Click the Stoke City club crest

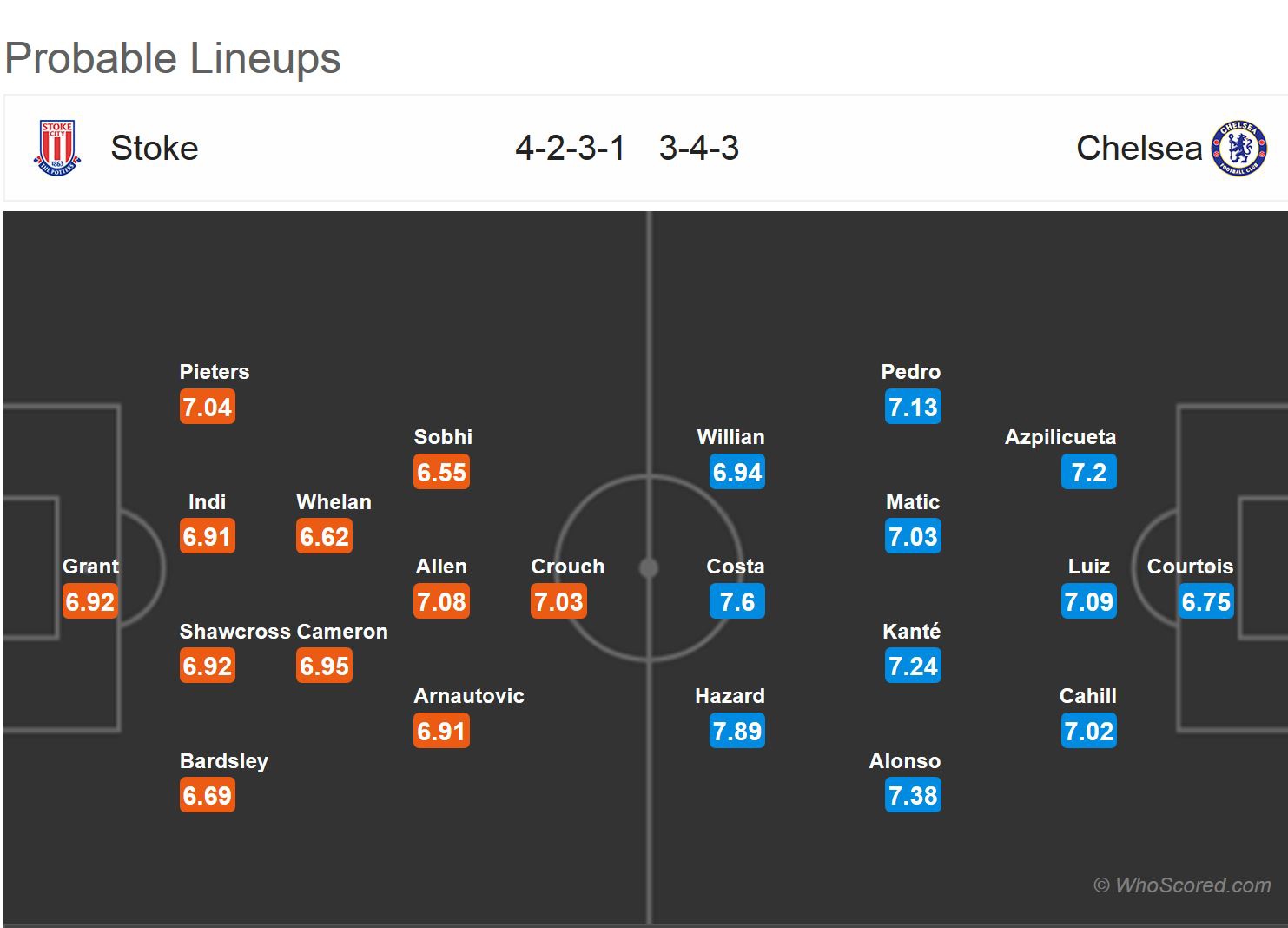pos(57,149)
